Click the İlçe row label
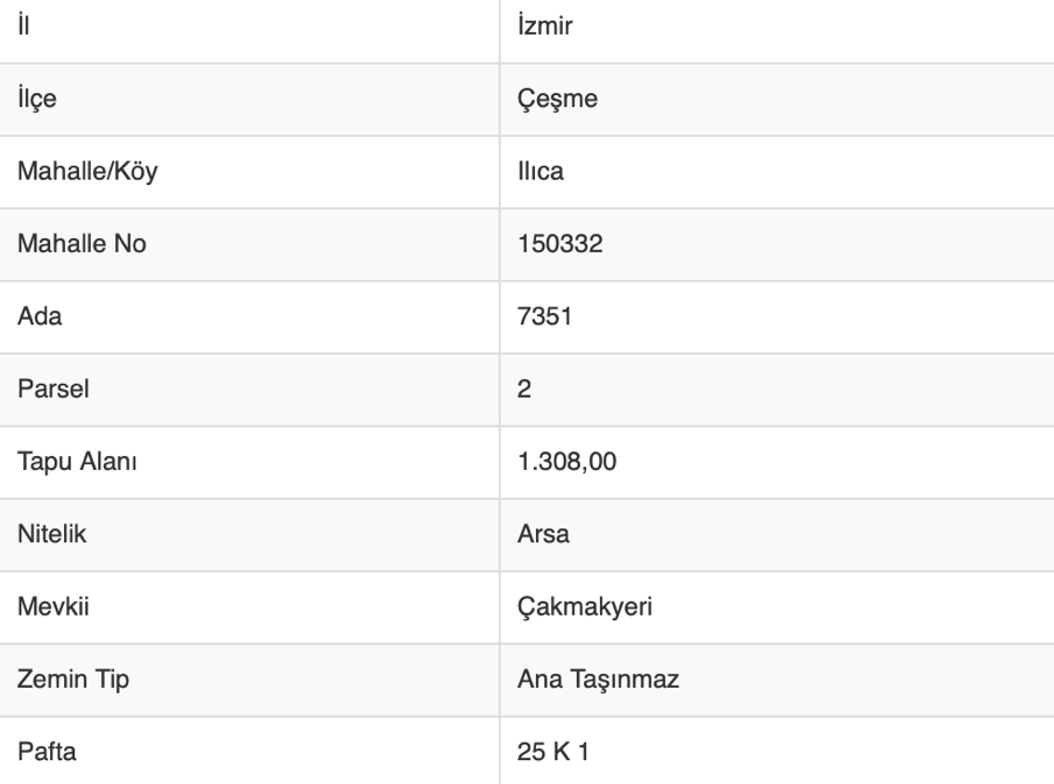1054x784 pixels. coord(36,99)
